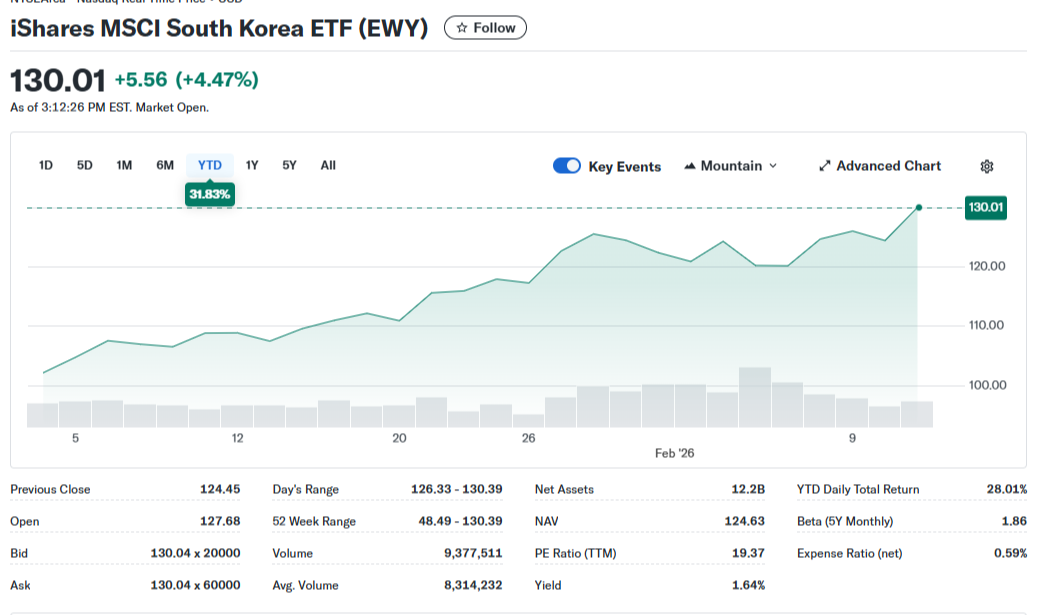The image size is (1039, 615).
Task: Expand the Mountain chart style dropdown
Action: click(x=772, y=166)
